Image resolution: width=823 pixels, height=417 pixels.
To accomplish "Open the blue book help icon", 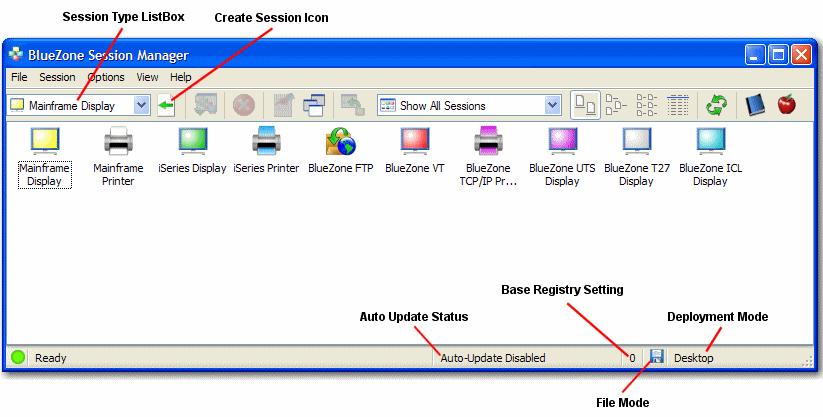I will (755, 105).
